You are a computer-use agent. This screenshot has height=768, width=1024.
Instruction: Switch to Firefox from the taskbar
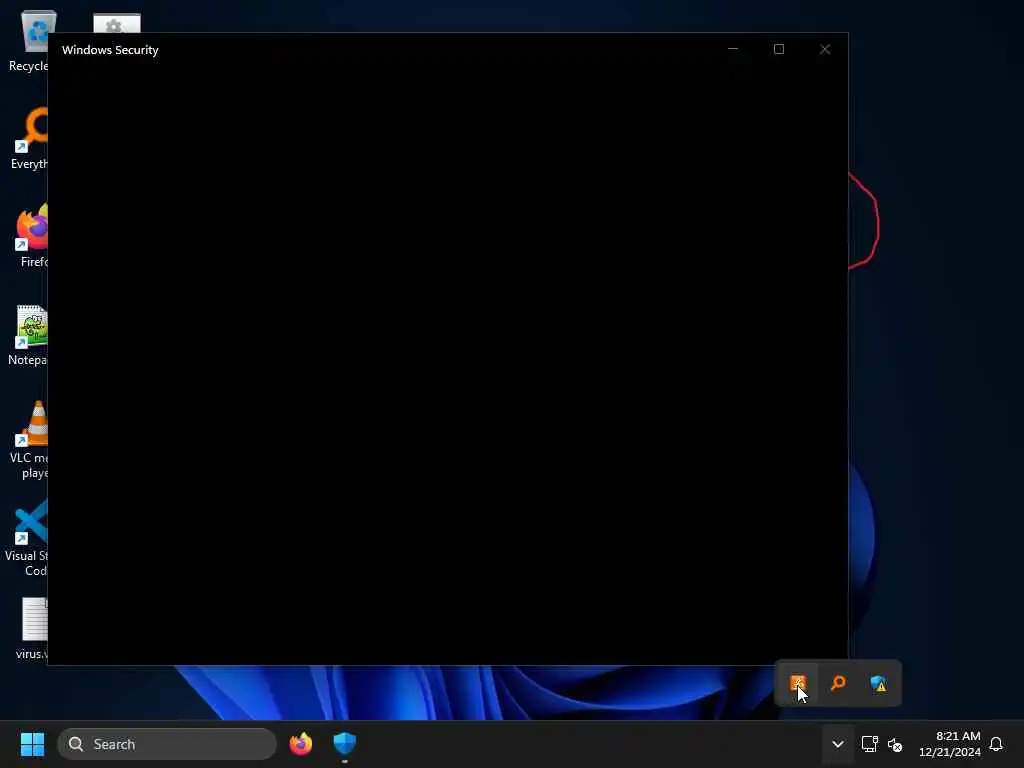click(301, 744)
